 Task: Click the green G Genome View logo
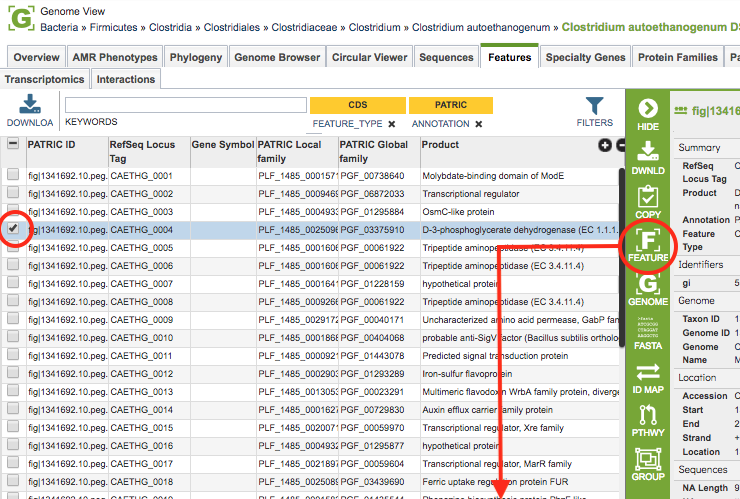(x=21, y=18)
